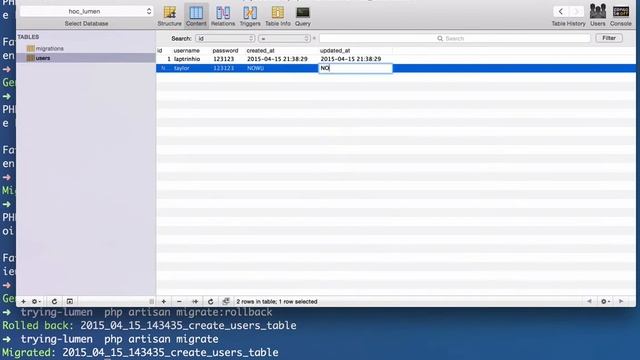Add a new table with plus icon
Viewport: 640px width, 360px height.
(23, 302)
